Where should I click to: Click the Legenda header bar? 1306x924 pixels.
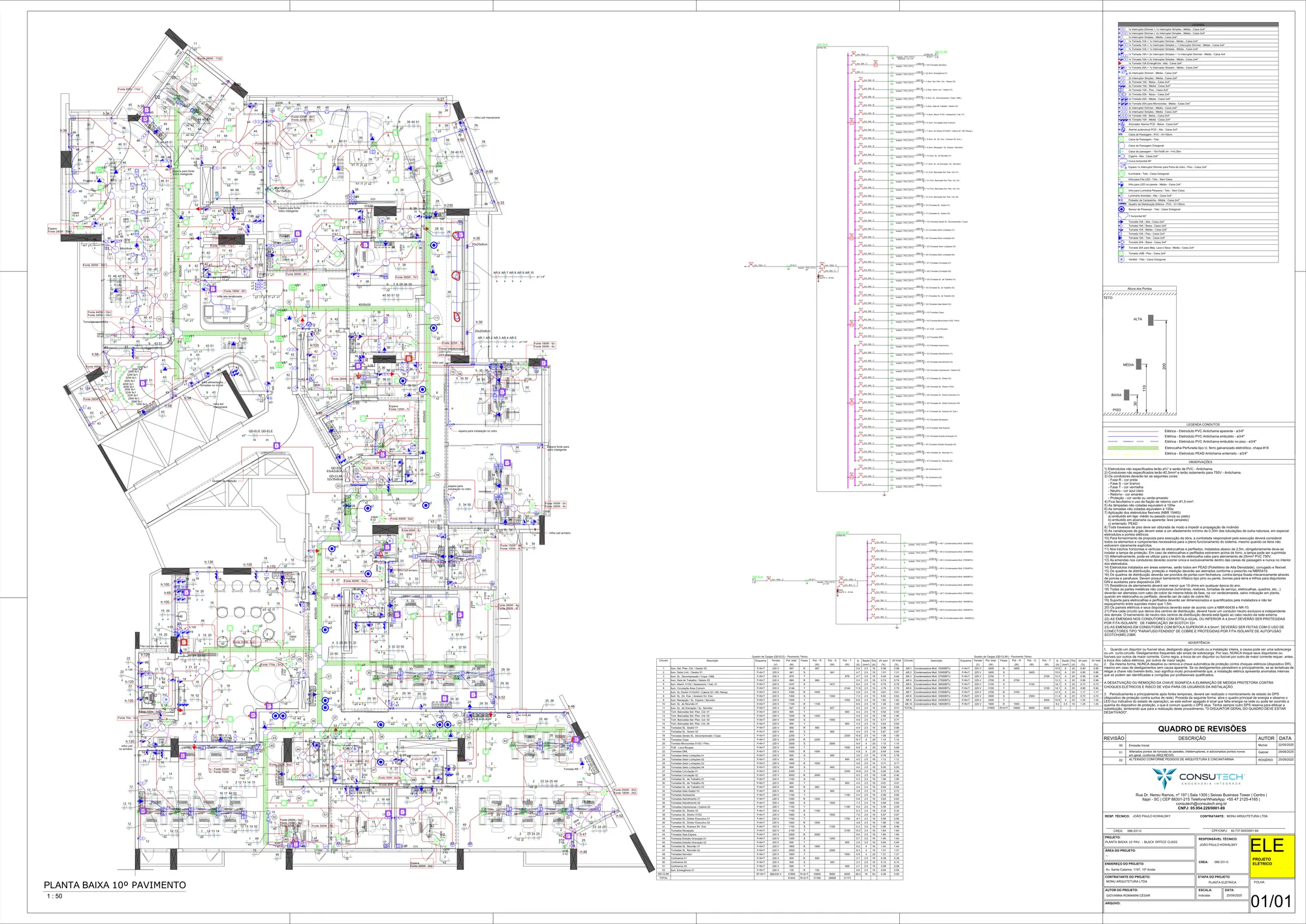tap(1198, 24)
